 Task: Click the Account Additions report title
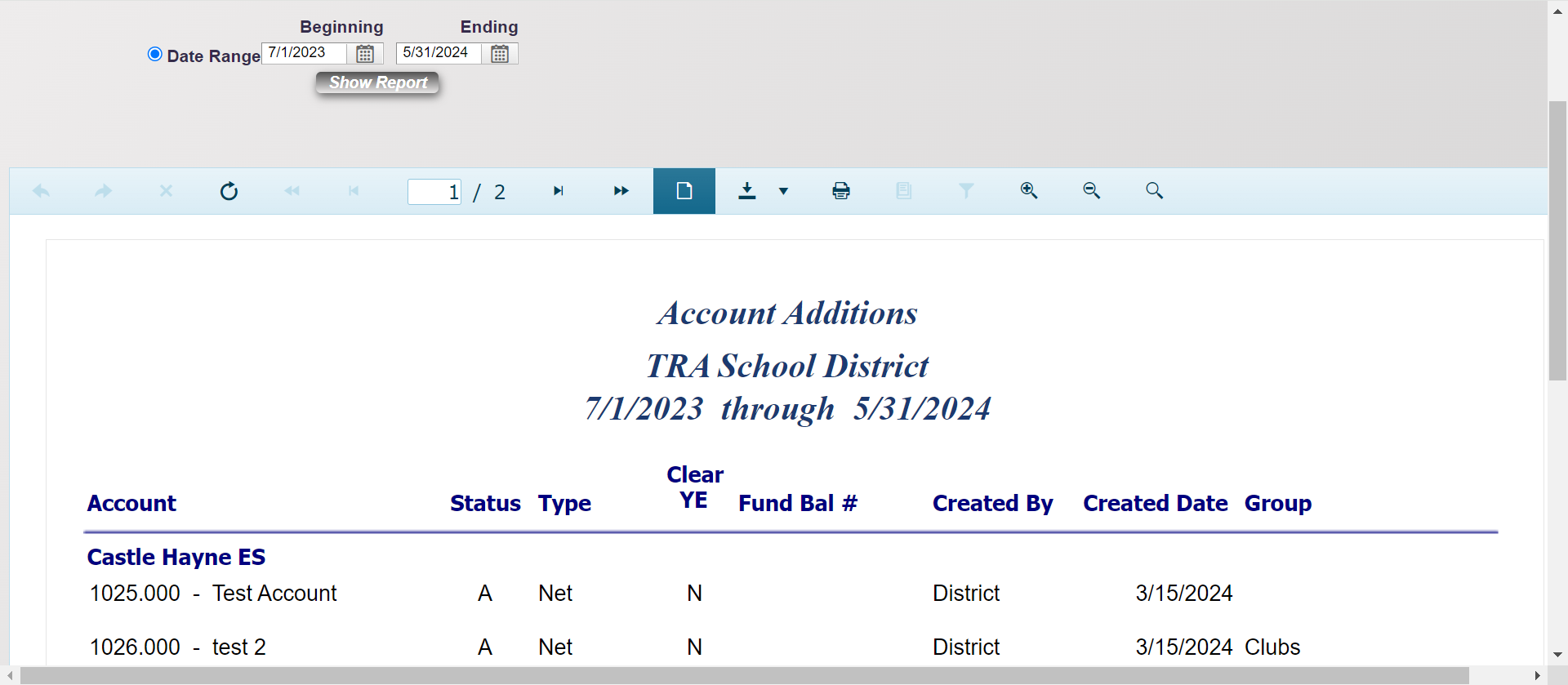(x=787, y=314)
